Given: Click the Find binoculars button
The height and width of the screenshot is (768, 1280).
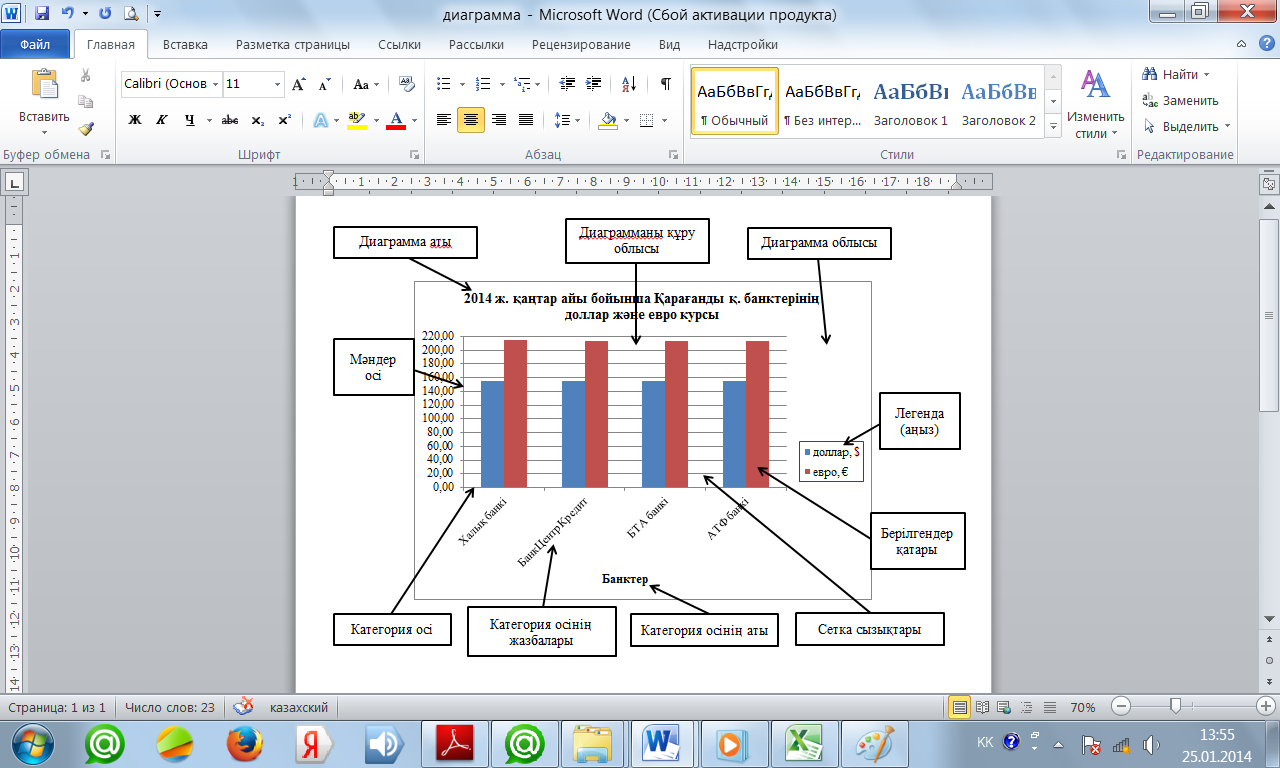Looking at the screenshot, I should 1175,75.
